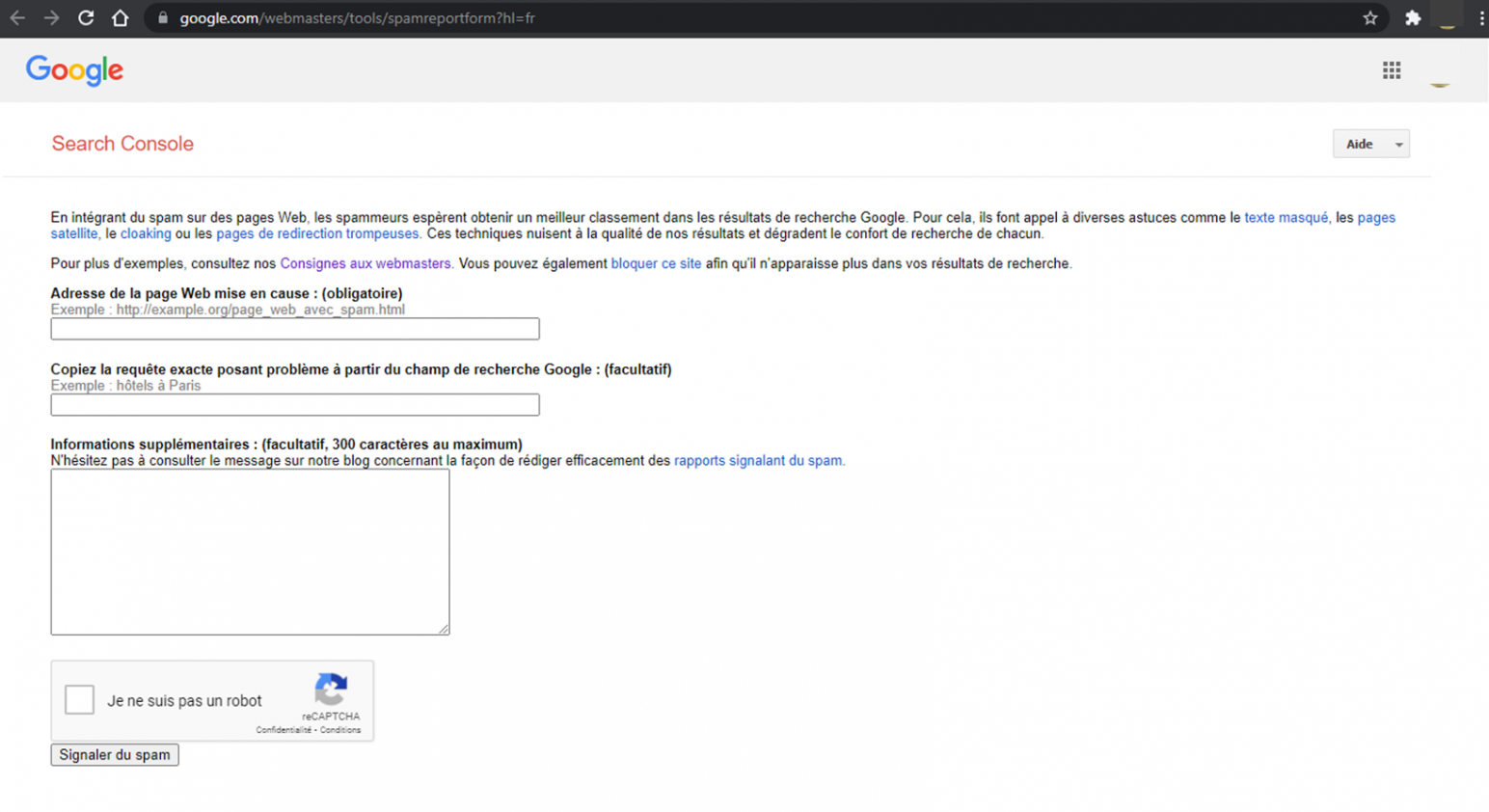Viewport: 1489px width, 812px height.
Task: Click the 'Informations supplémentaires' label
Action: tap(286, 445)
